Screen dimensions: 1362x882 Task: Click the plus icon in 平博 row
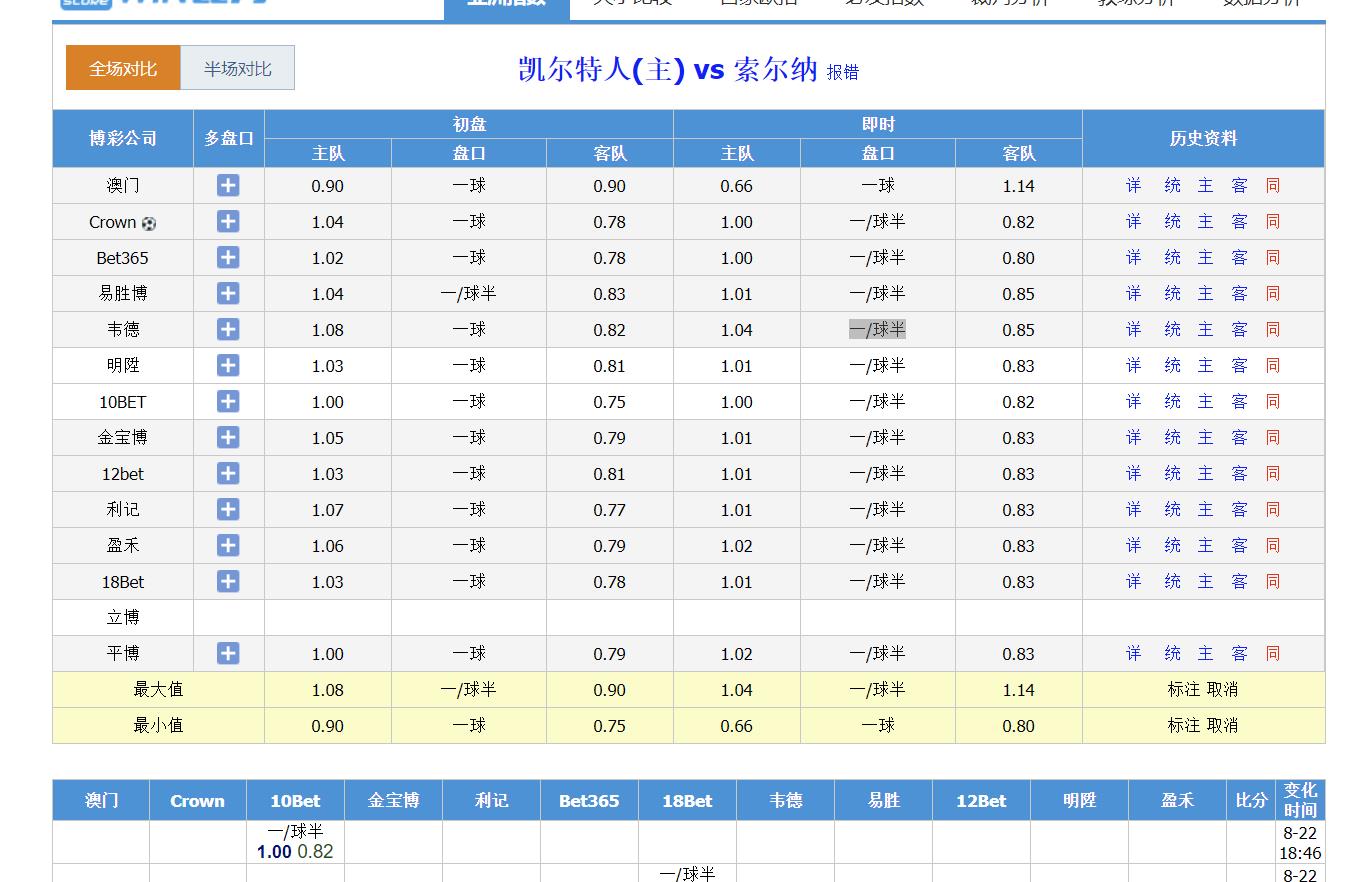pos(228,653)
